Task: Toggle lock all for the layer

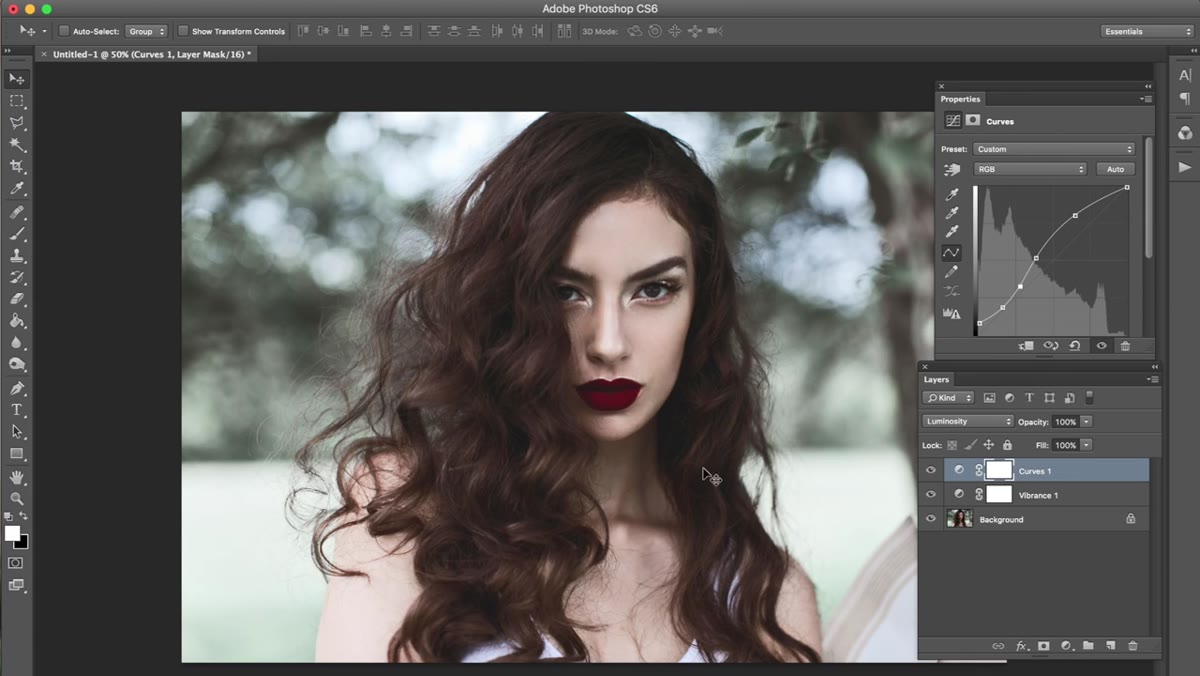Action: 1007,445
